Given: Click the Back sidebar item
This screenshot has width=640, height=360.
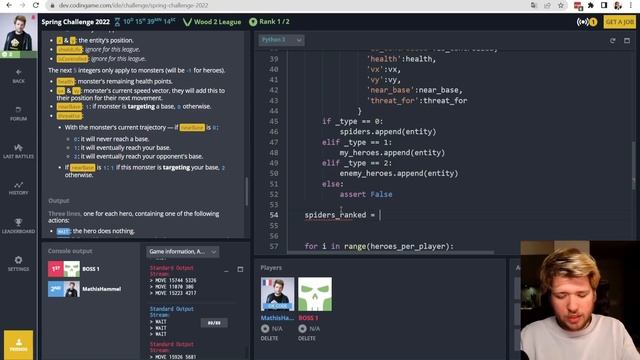Looking at the screenshot, I should tap(18, 76).
